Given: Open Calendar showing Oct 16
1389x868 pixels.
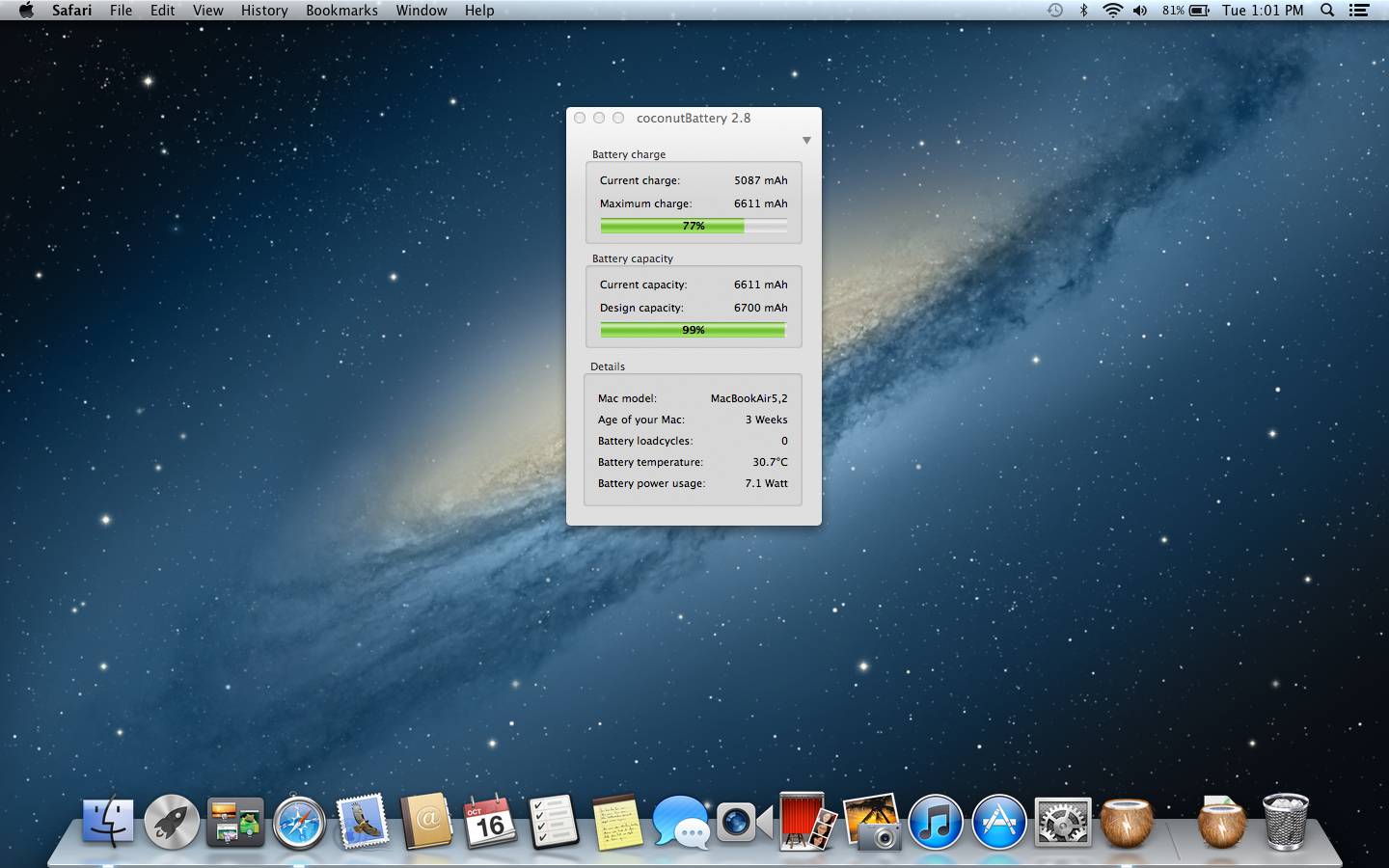Looking at the screenshot, I should (490, 822).
